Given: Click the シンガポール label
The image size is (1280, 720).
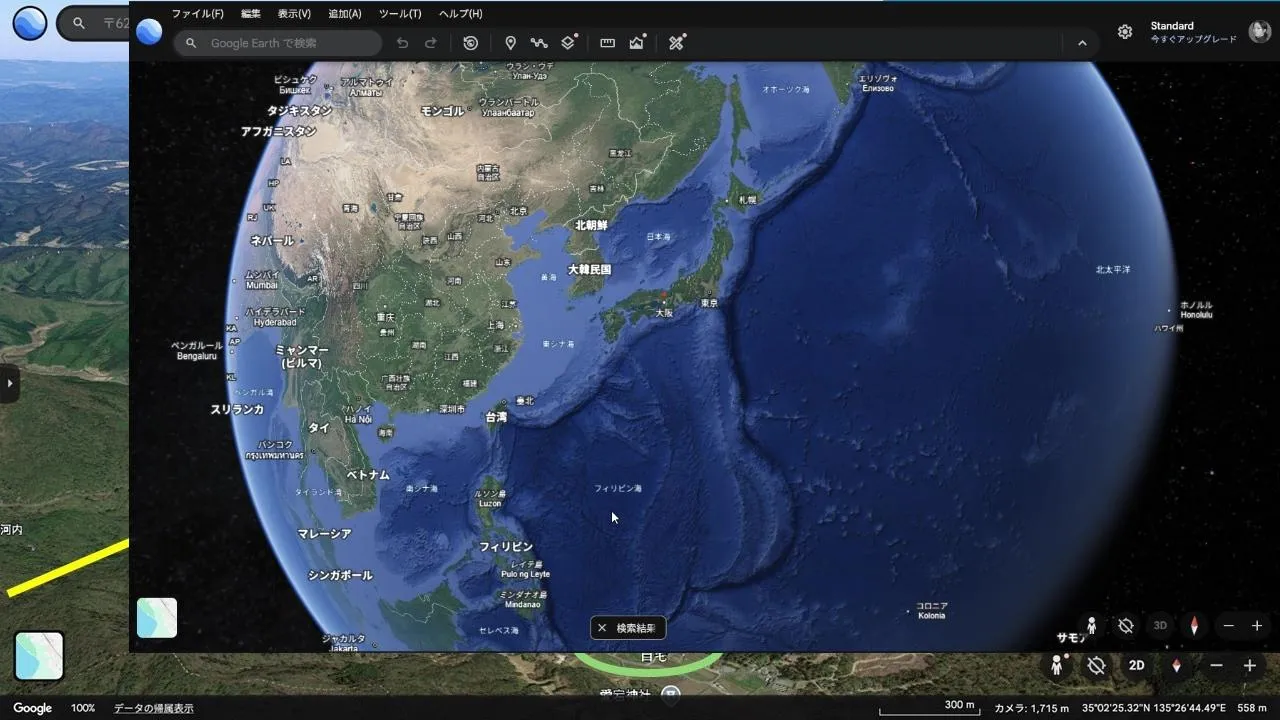Looking at the screenshot, I should click(340, 575).
